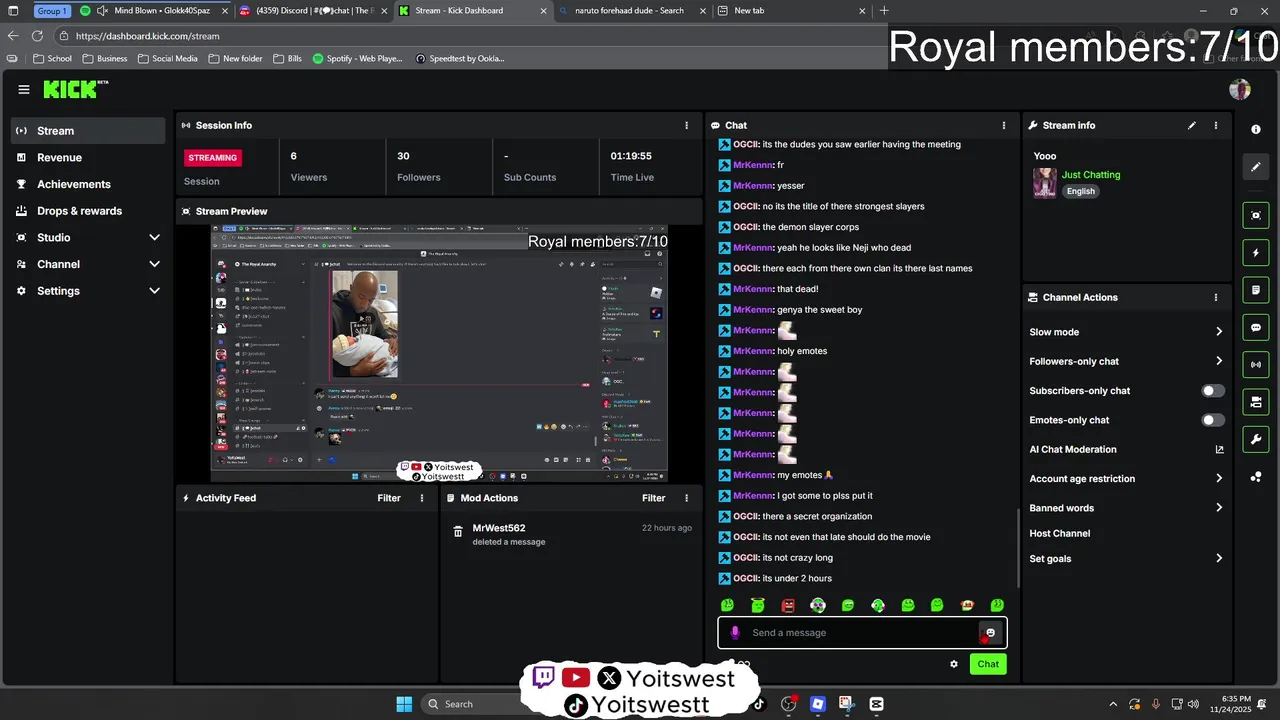The image size is (1280, 720).
Task: Click the pencil edit icon in the right sidebar
Action: (1256, 167)
